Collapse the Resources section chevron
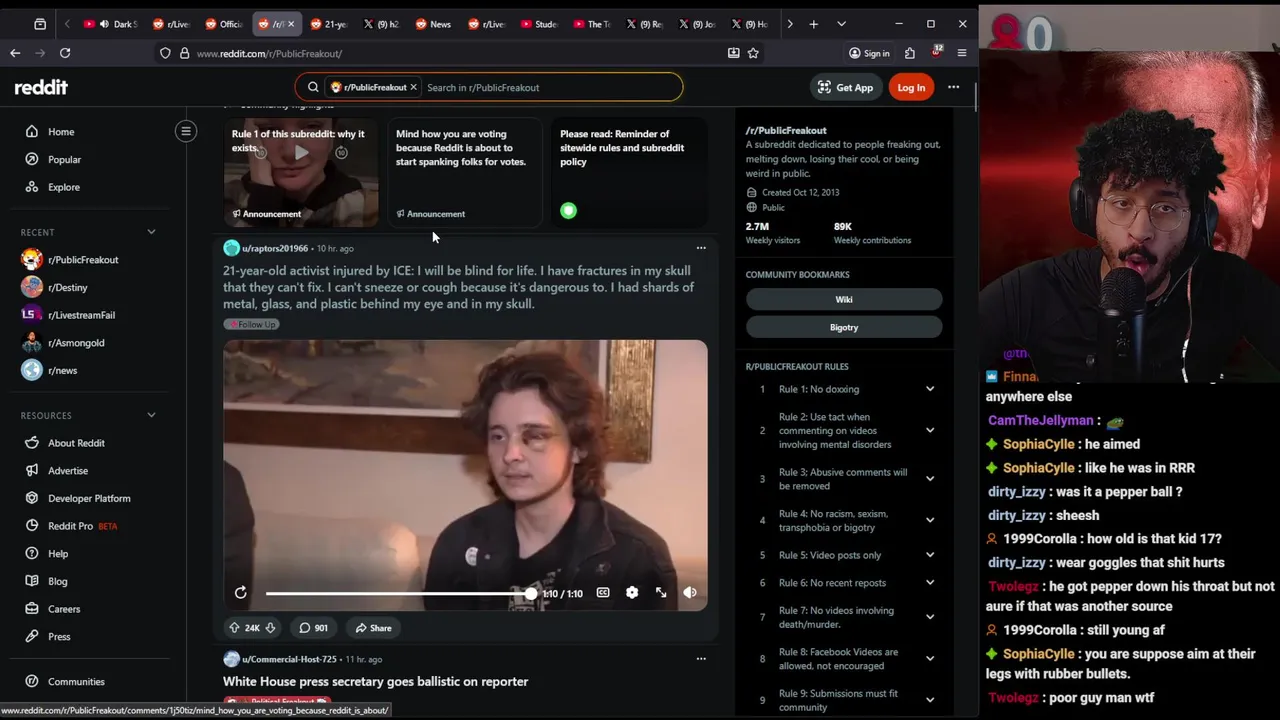Viewport: 1280px width, 720px height. [x=151, y=415]
